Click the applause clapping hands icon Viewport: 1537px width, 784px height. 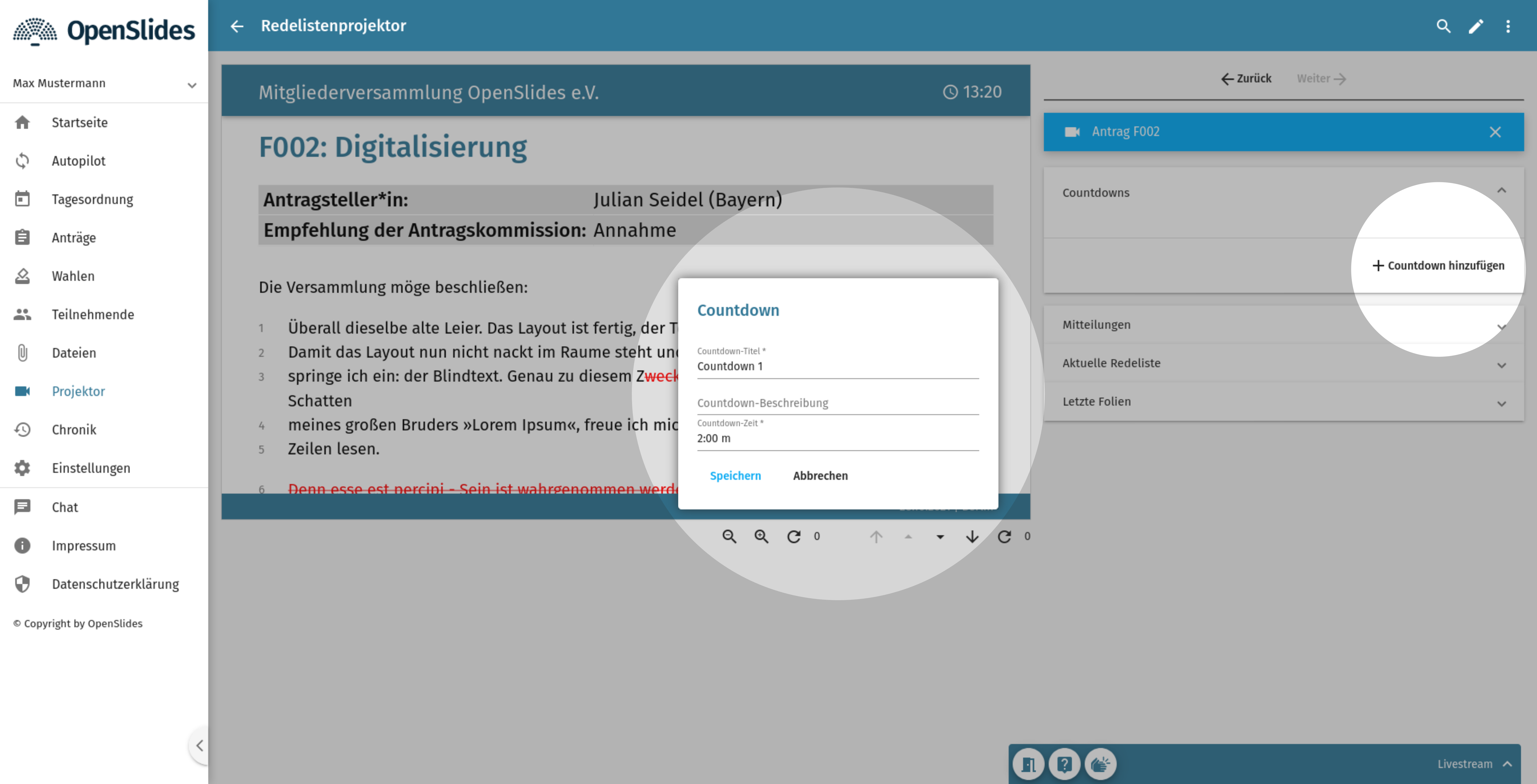(x=1100, y=764)
